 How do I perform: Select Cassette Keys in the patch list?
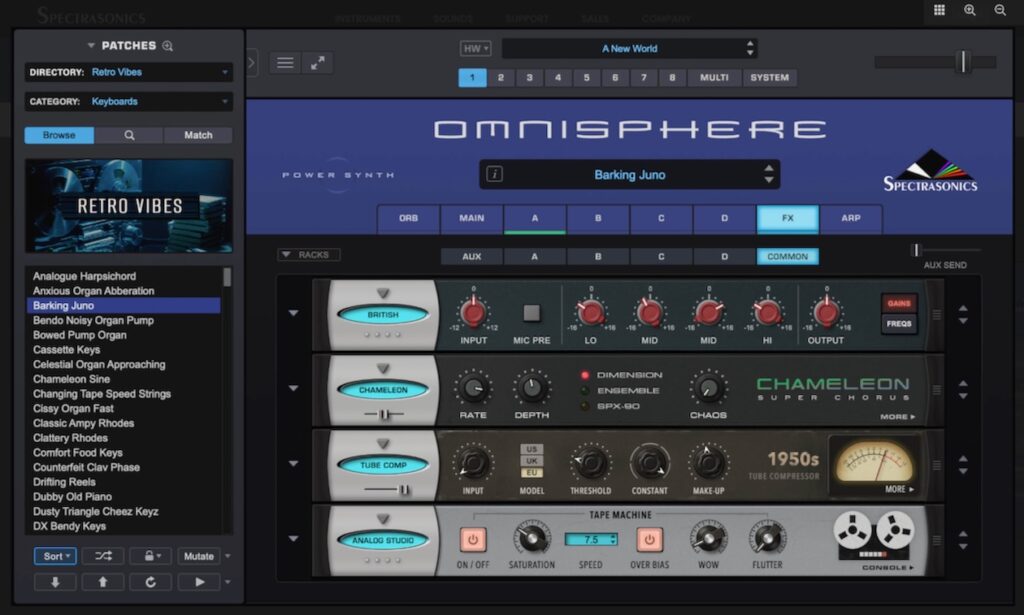click(67, 350)
